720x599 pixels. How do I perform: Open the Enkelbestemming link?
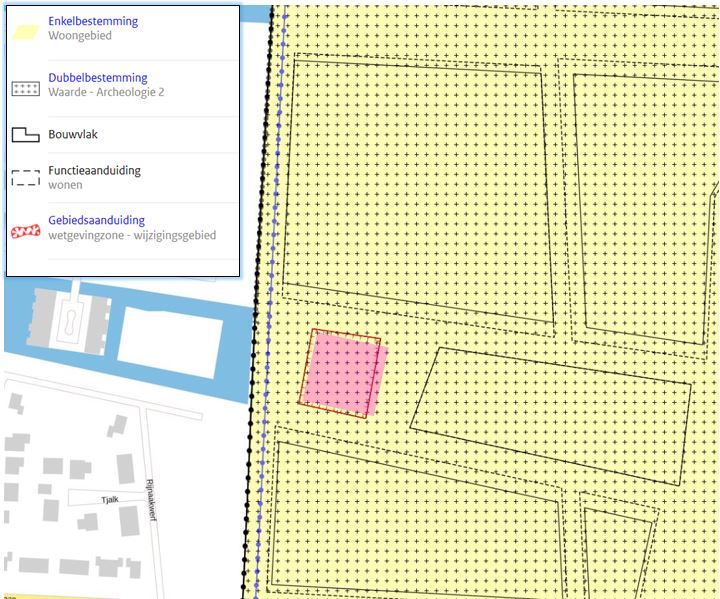93,21
